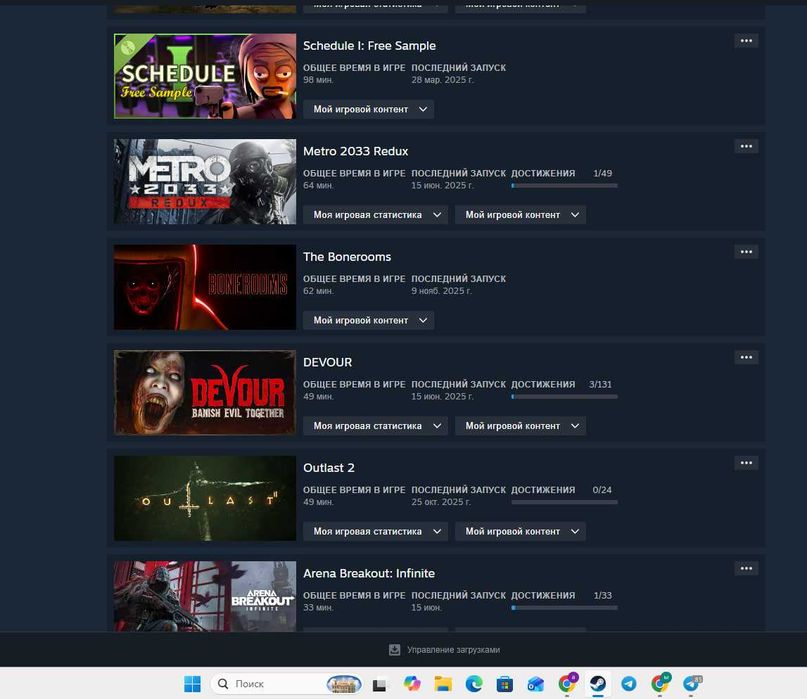Open the Schedule I: Free Sample title link

click(369, 46)
